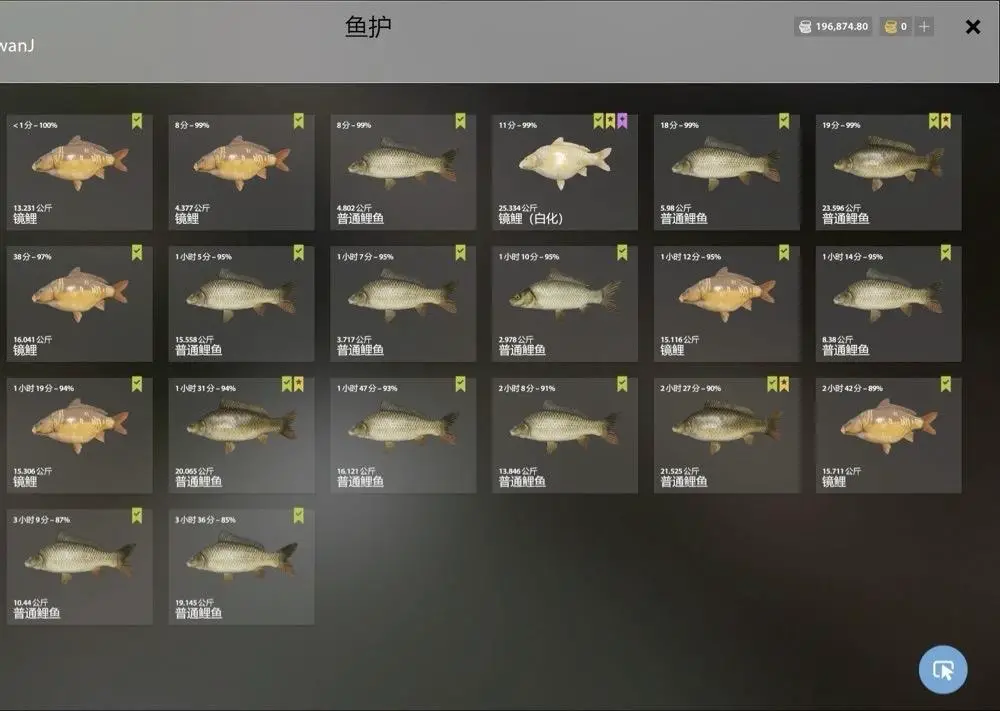The height and width of the screenshot is (711, 1000).
Task: Close the fish keepnet window
Action: click(x=973, y=27)
